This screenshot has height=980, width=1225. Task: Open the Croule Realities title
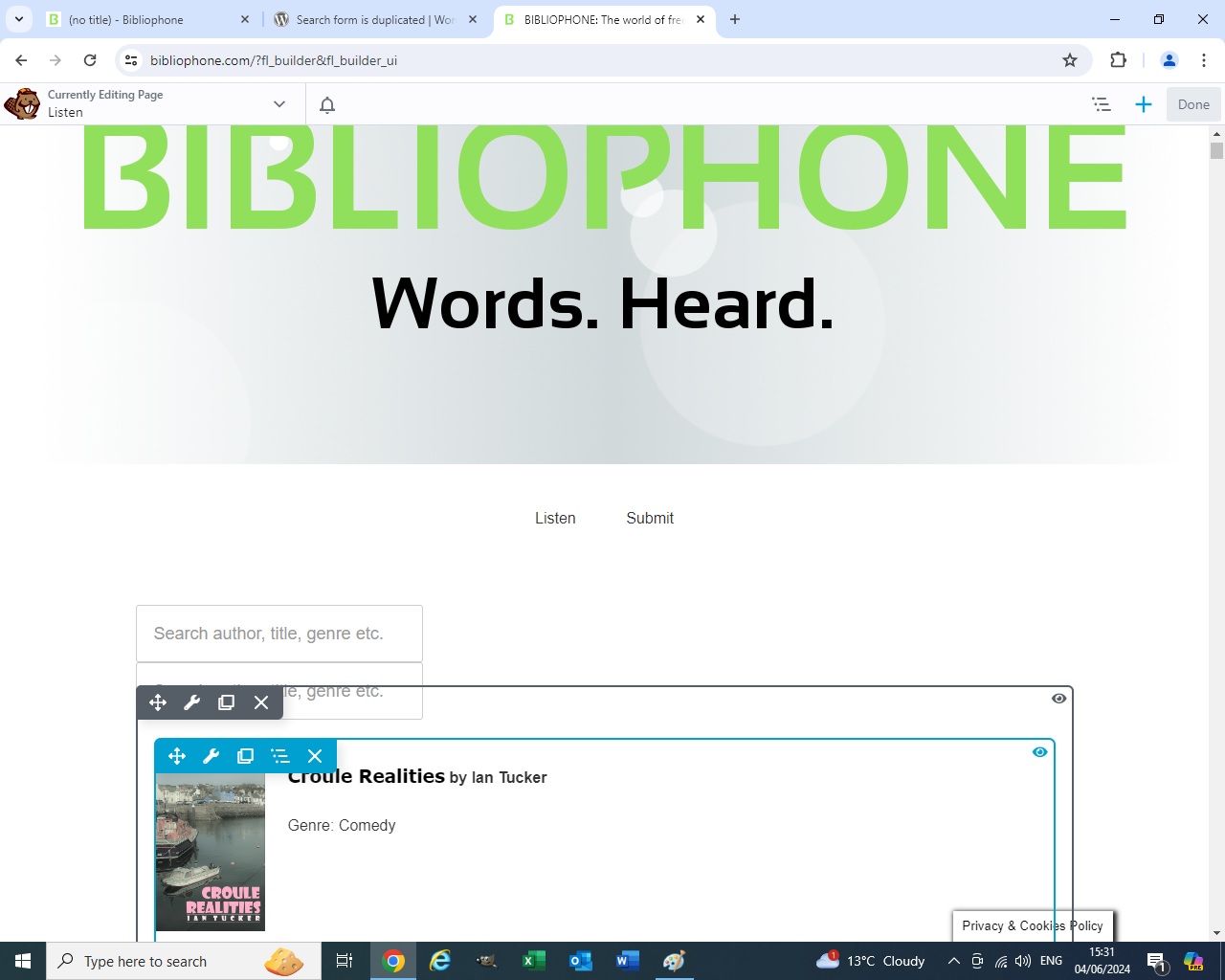coord(367,776)
